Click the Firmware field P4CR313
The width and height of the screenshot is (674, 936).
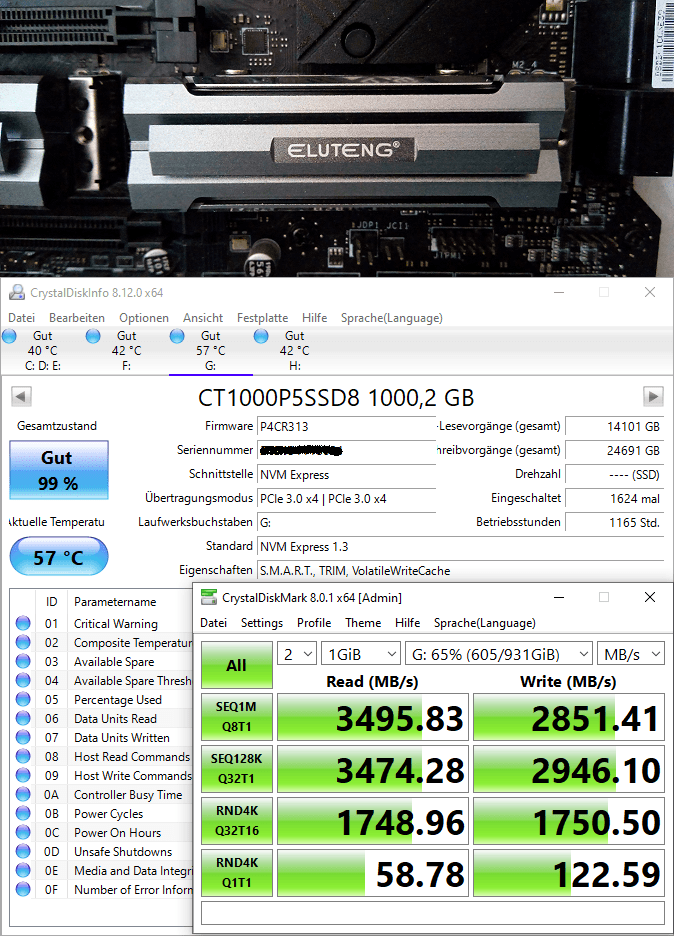(346, 426)
